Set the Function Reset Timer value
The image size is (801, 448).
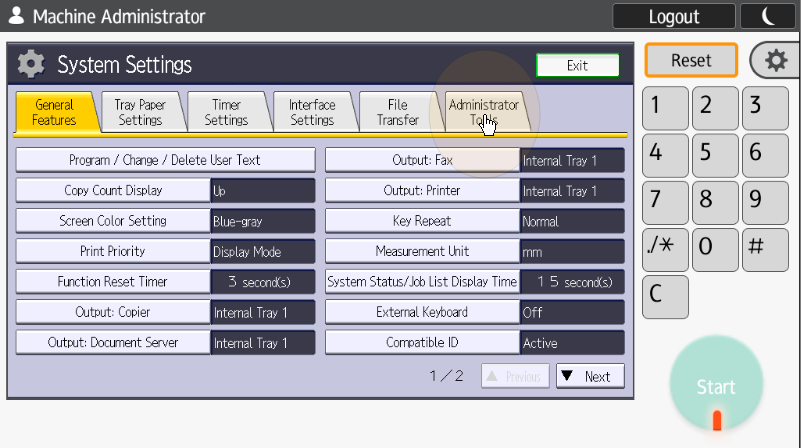tap(113, 282)
